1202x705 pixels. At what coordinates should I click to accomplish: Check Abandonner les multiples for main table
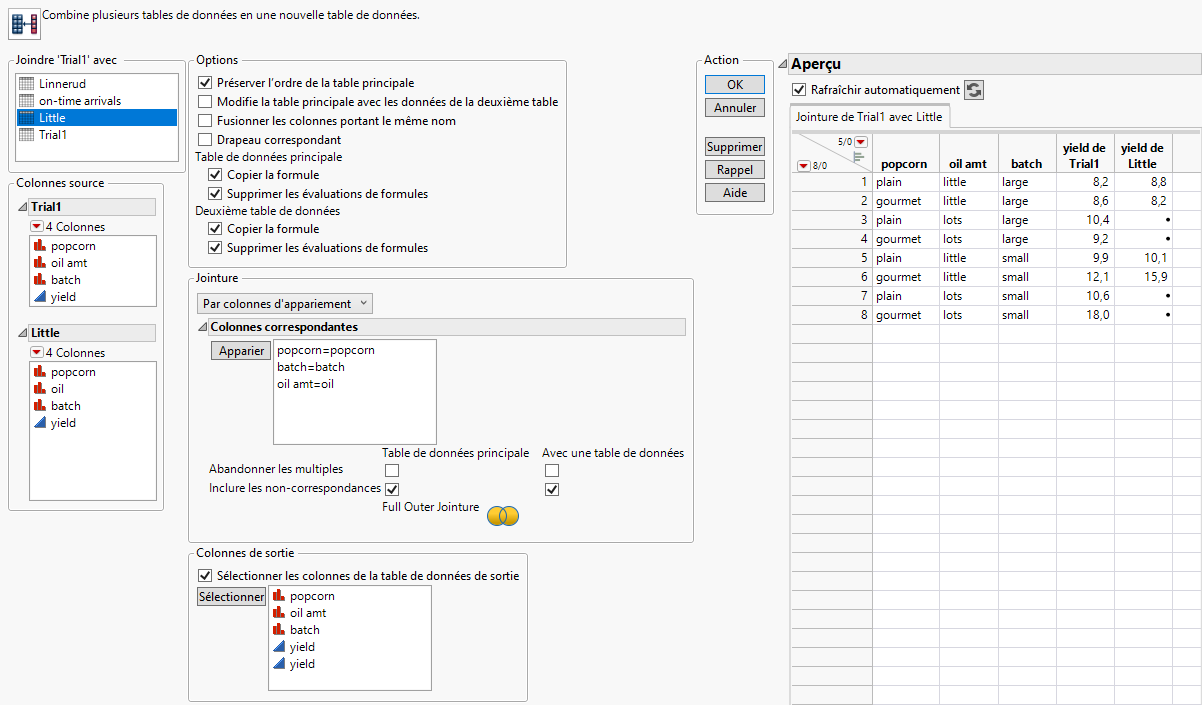coord(392,470)
